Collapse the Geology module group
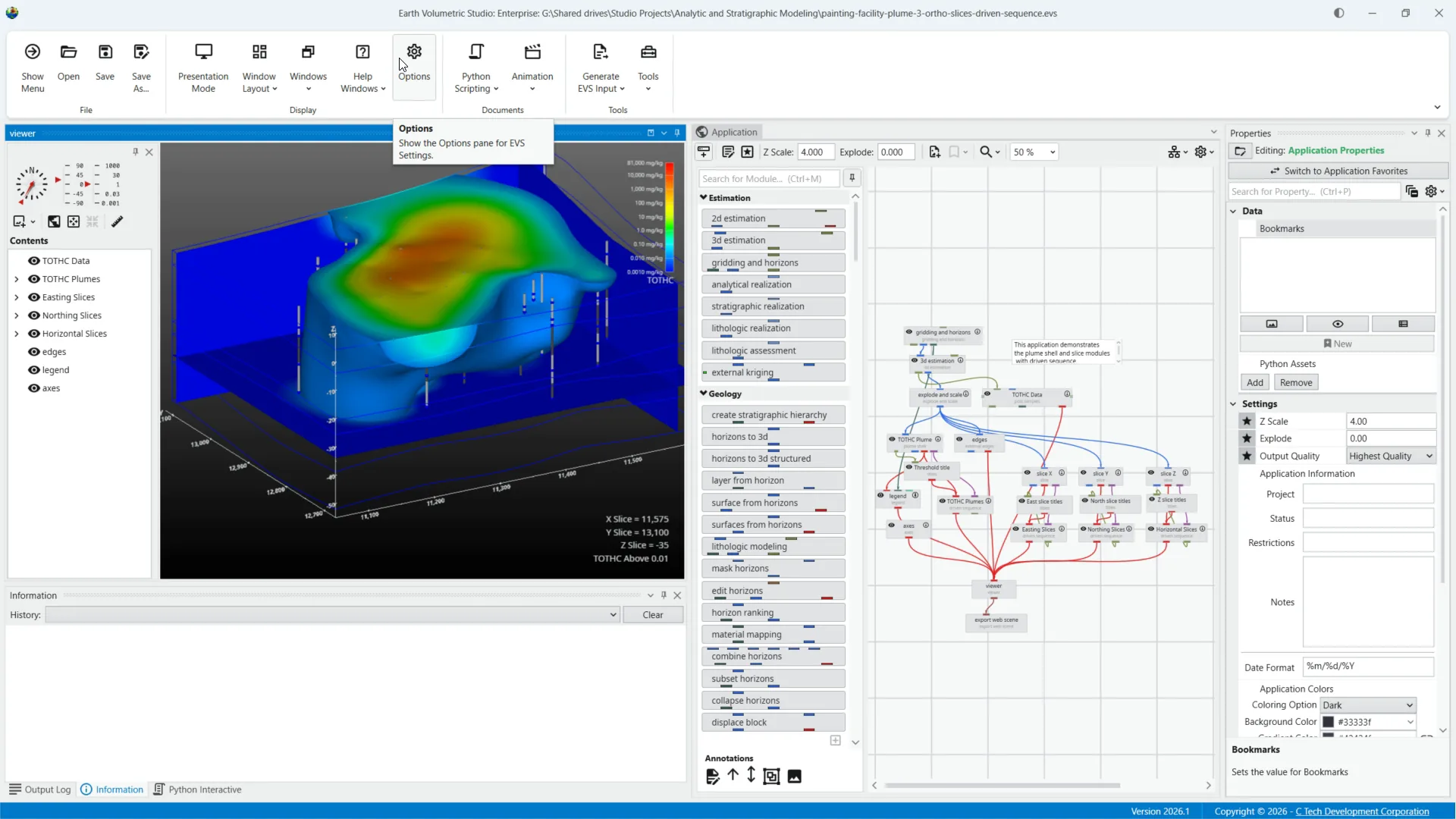1456x819 pixels. (704, 394)
